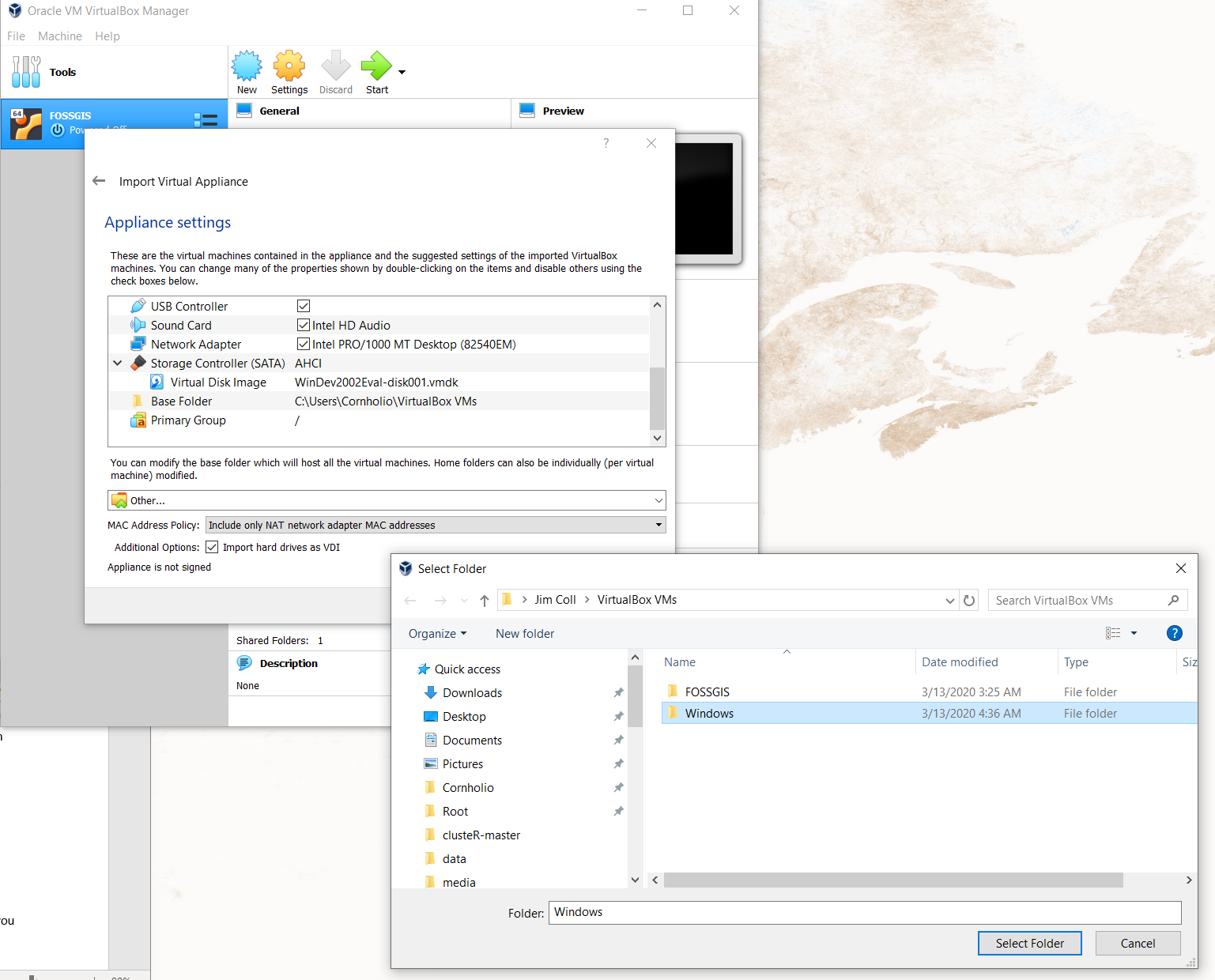The width and height of the screenshot is (1215, 980).
Task: Start the machine with green arrow
Action: 376,66
